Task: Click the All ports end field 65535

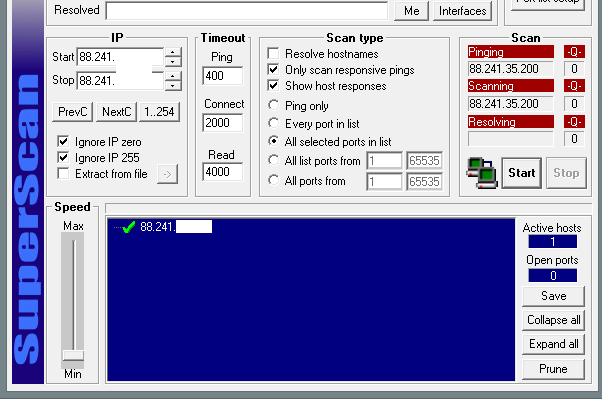Action: (424, 182)
